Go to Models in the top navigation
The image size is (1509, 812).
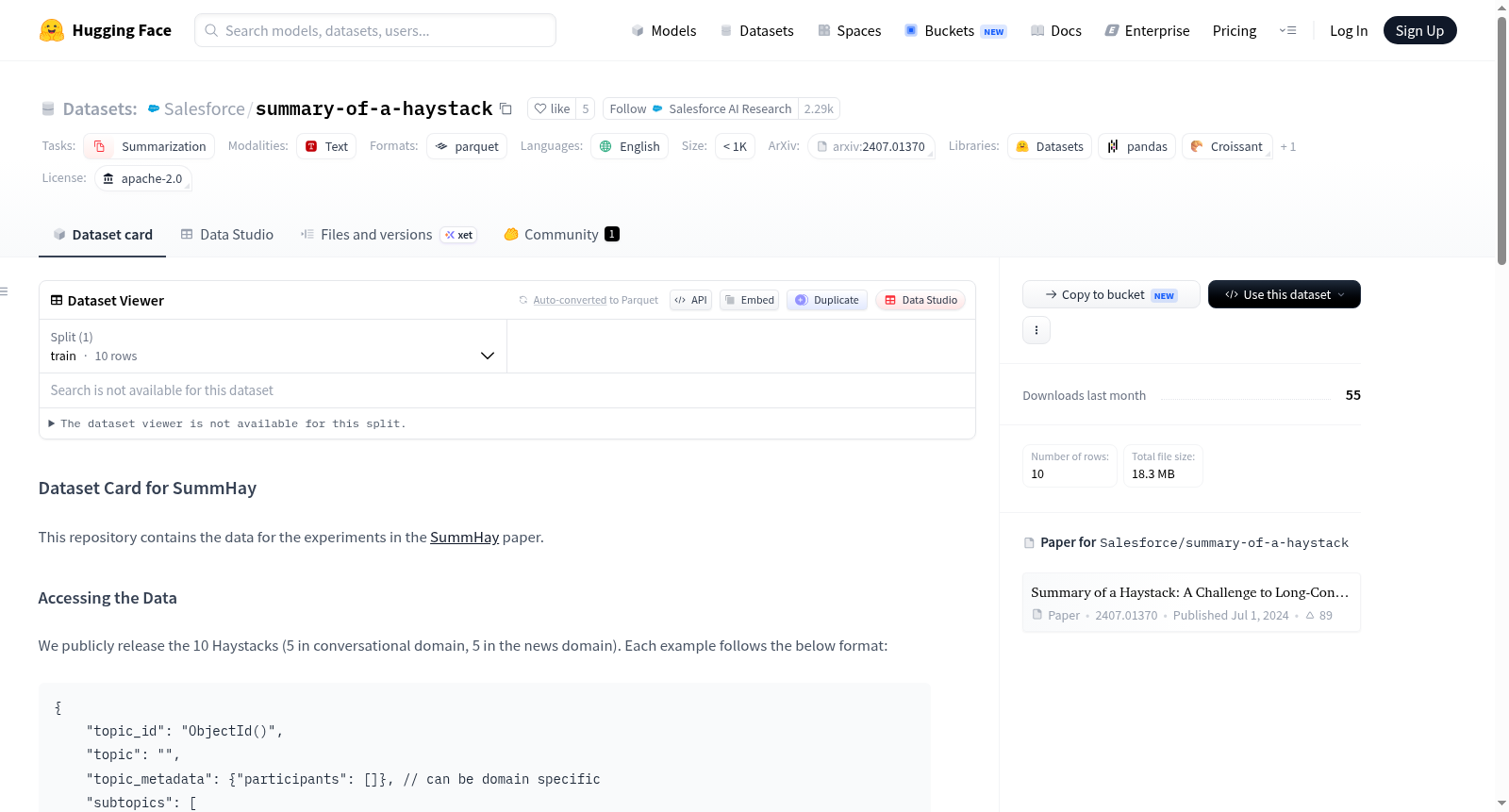[664, 30]
